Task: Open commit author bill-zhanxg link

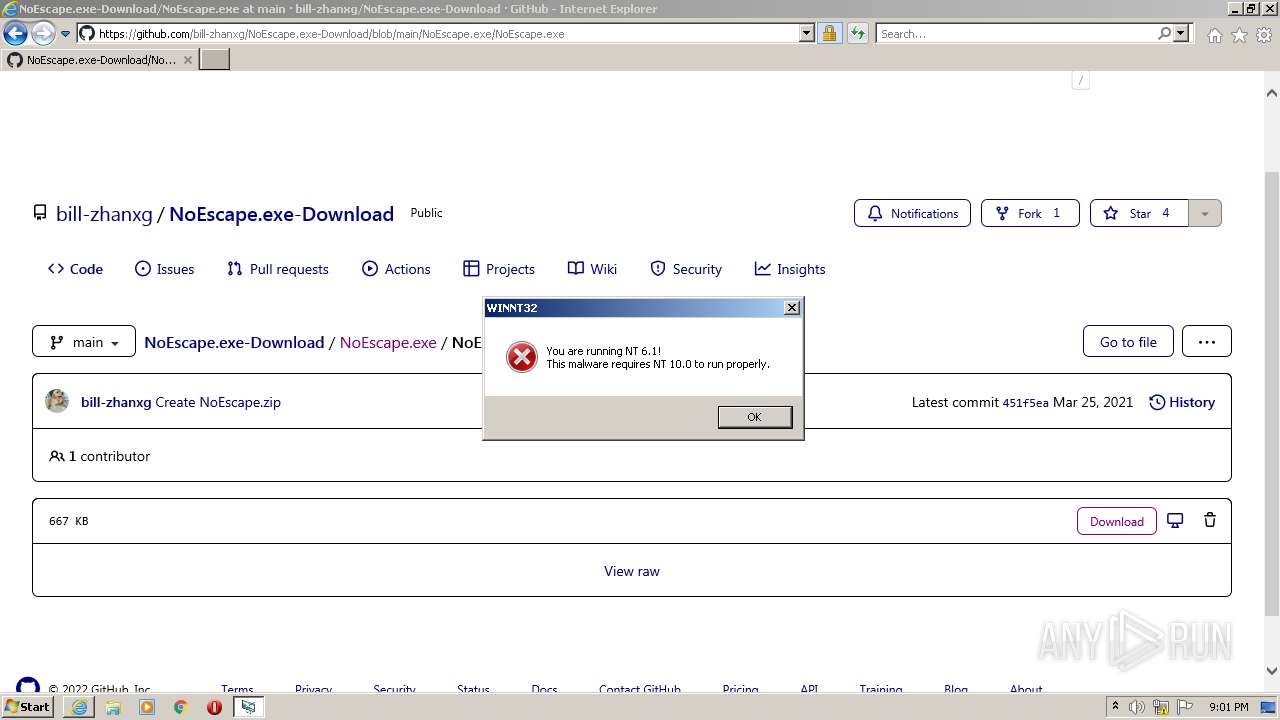Action: coord(116,402)
